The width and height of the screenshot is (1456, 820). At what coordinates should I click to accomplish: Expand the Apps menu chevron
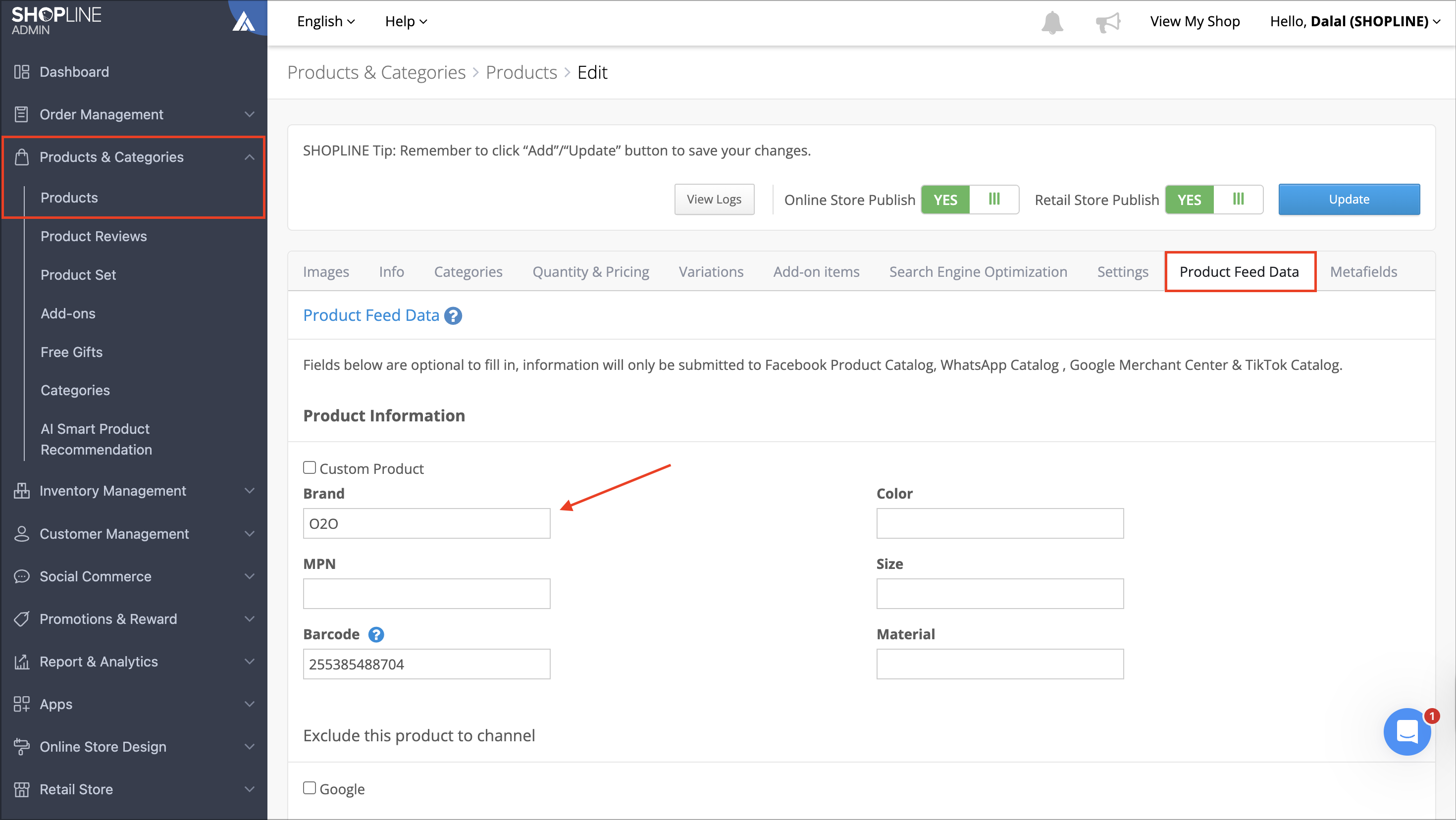249,704
